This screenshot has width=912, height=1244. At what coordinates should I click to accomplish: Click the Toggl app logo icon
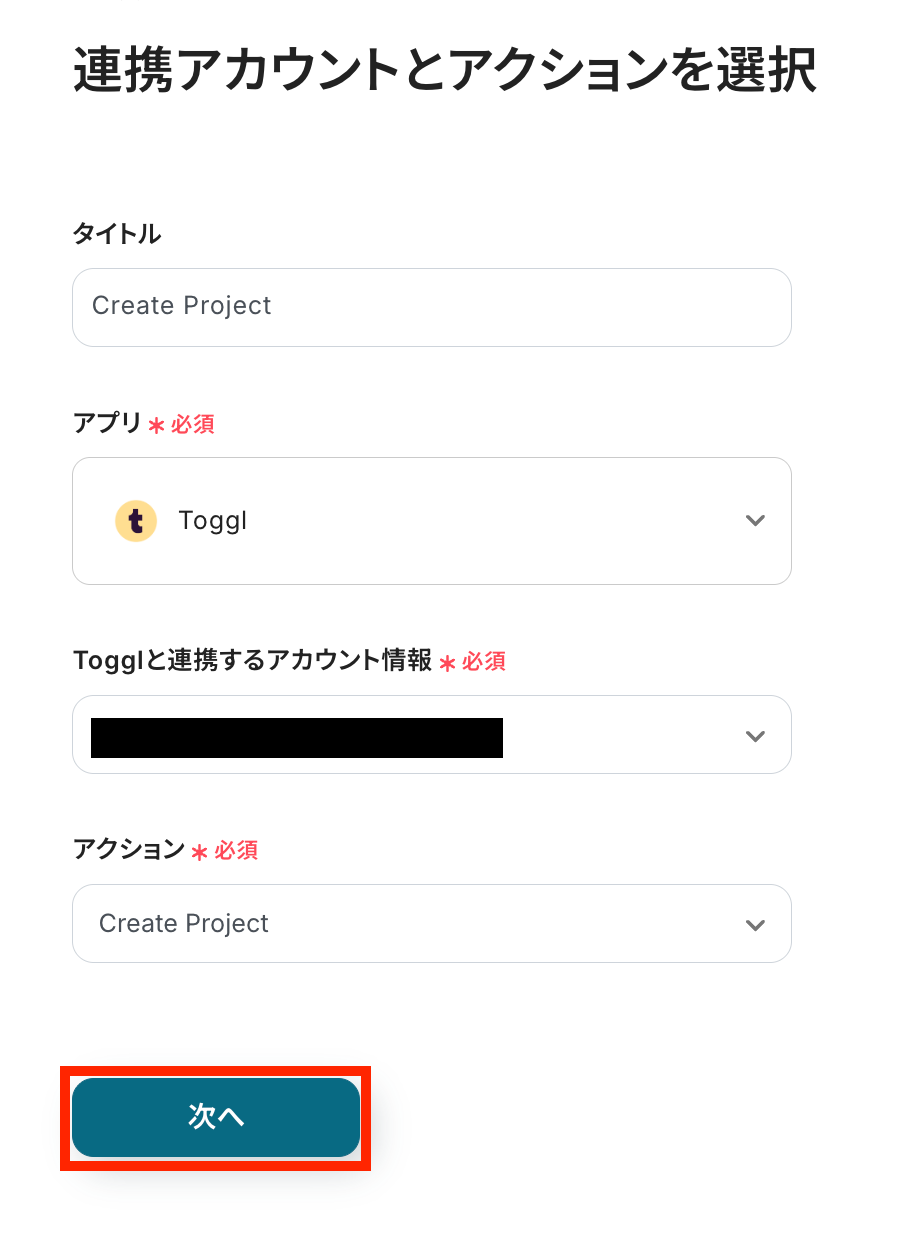point(136,521)
